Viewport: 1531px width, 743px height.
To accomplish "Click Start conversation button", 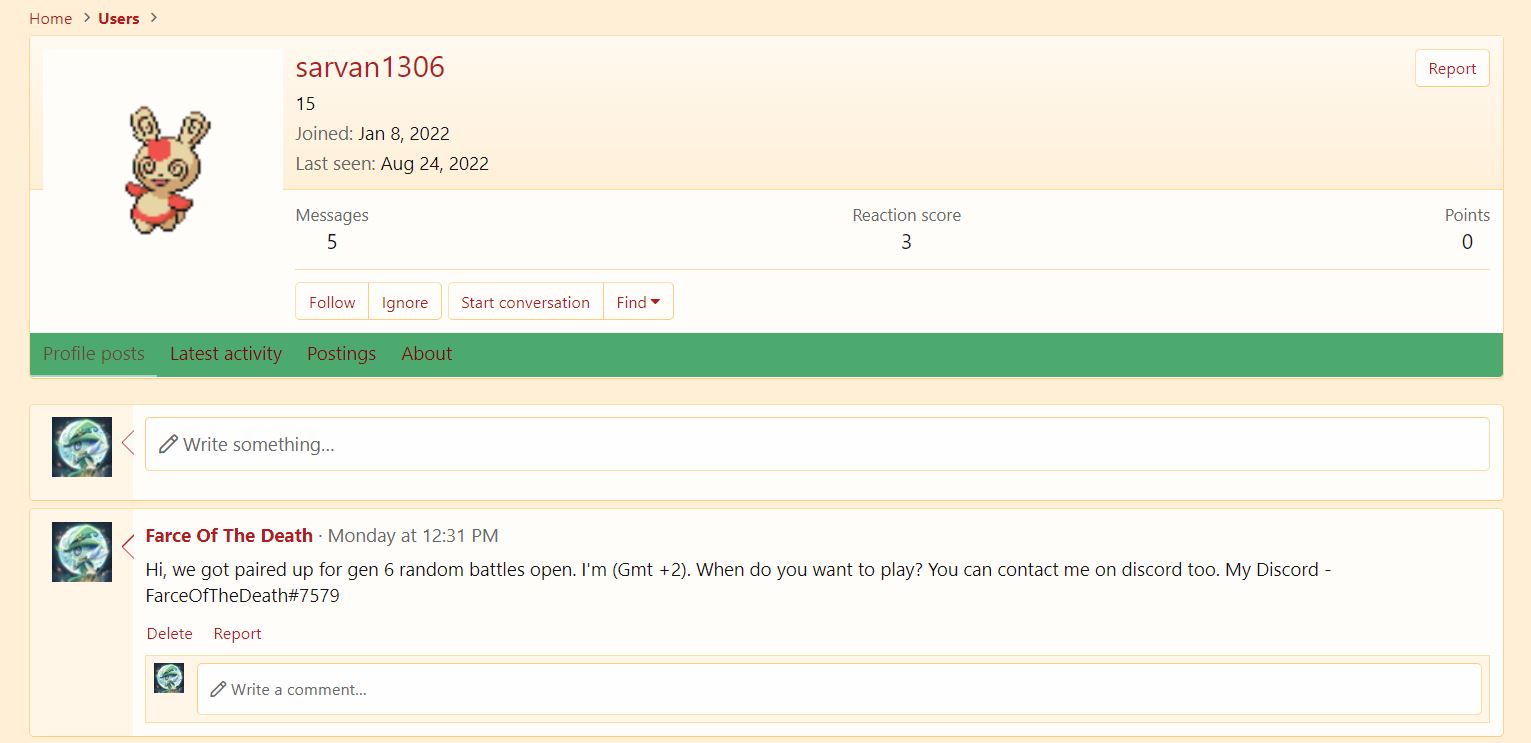I will point(525,302).
